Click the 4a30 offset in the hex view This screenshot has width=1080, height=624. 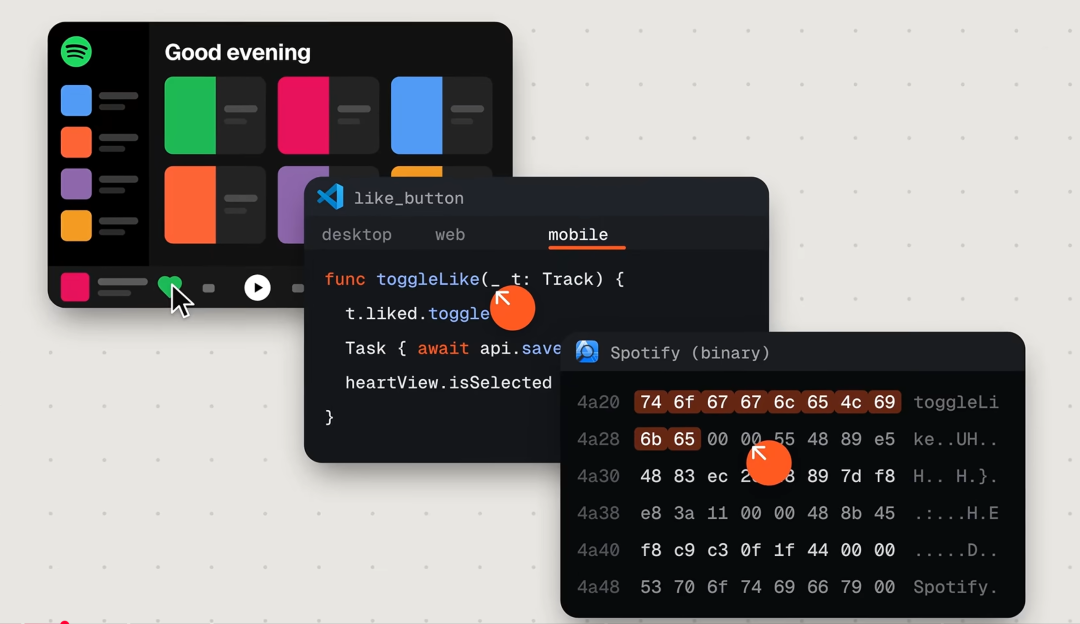(x=598, y=476)
